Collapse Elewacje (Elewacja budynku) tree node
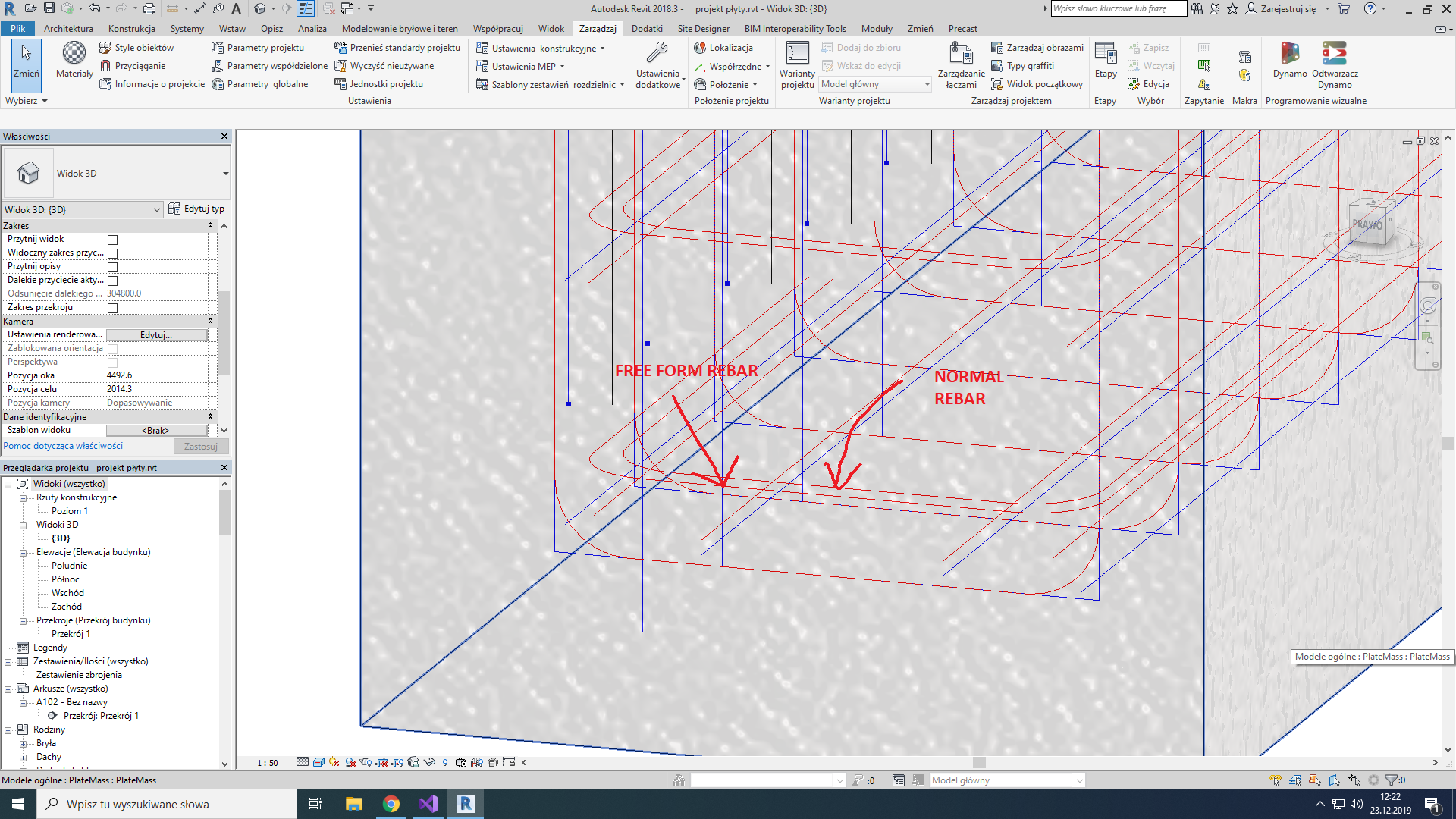 [x=23, y=553]
